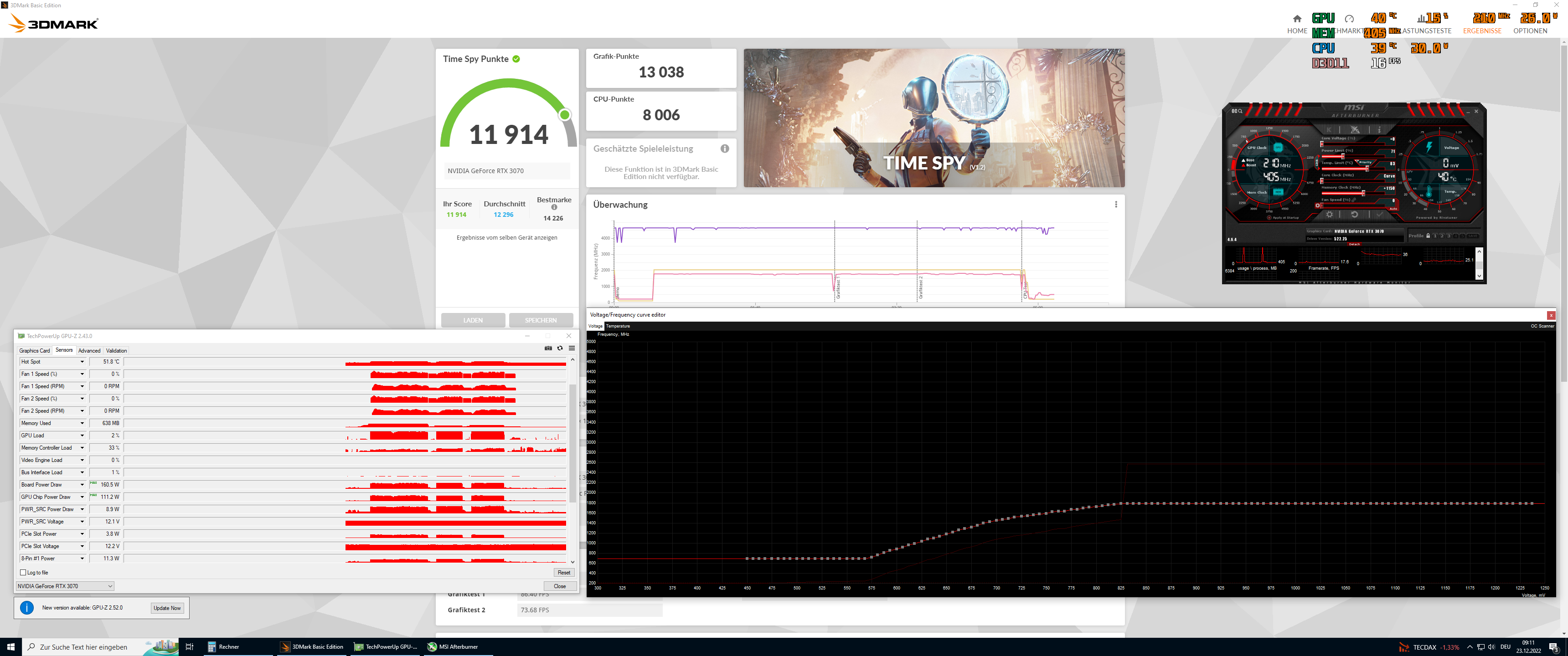Expand the GPU Load sensor dropdown
Image resolution: width=1568 pixels, height=656 pixels.
point(82,436)
